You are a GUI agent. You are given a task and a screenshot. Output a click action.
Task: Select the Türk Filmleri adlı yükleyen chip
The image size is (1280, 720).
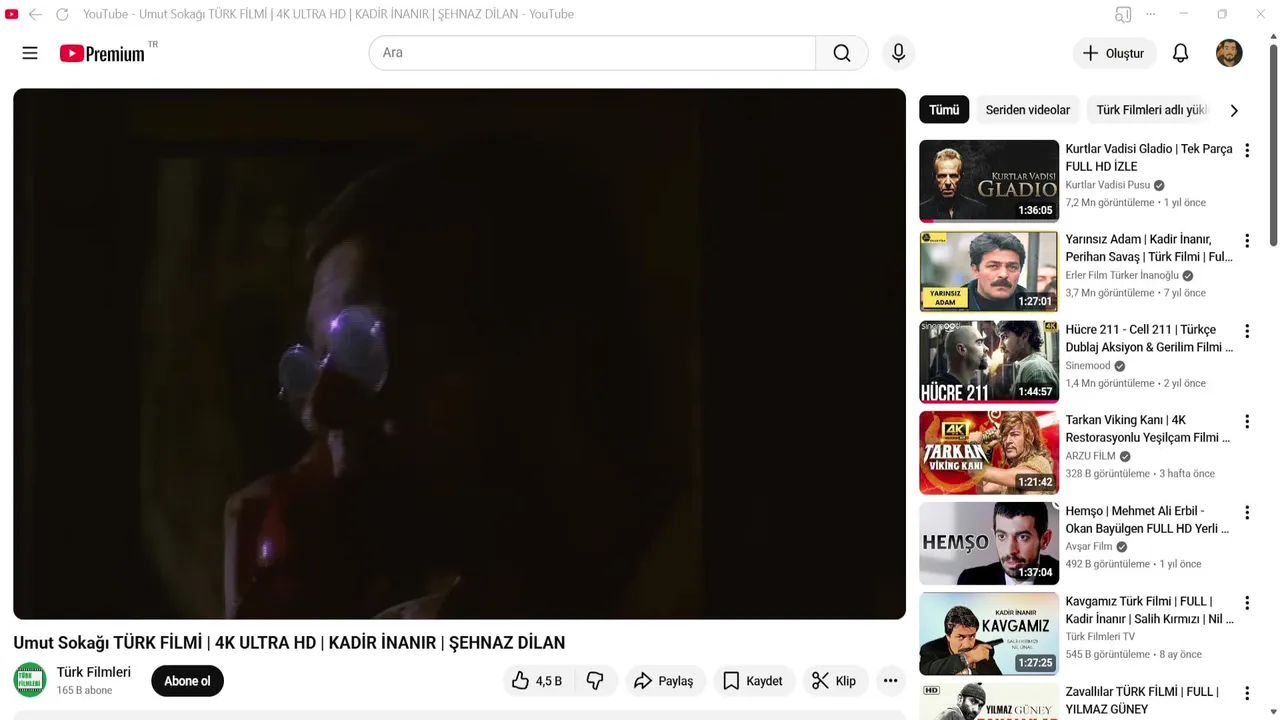point(1151,110)
